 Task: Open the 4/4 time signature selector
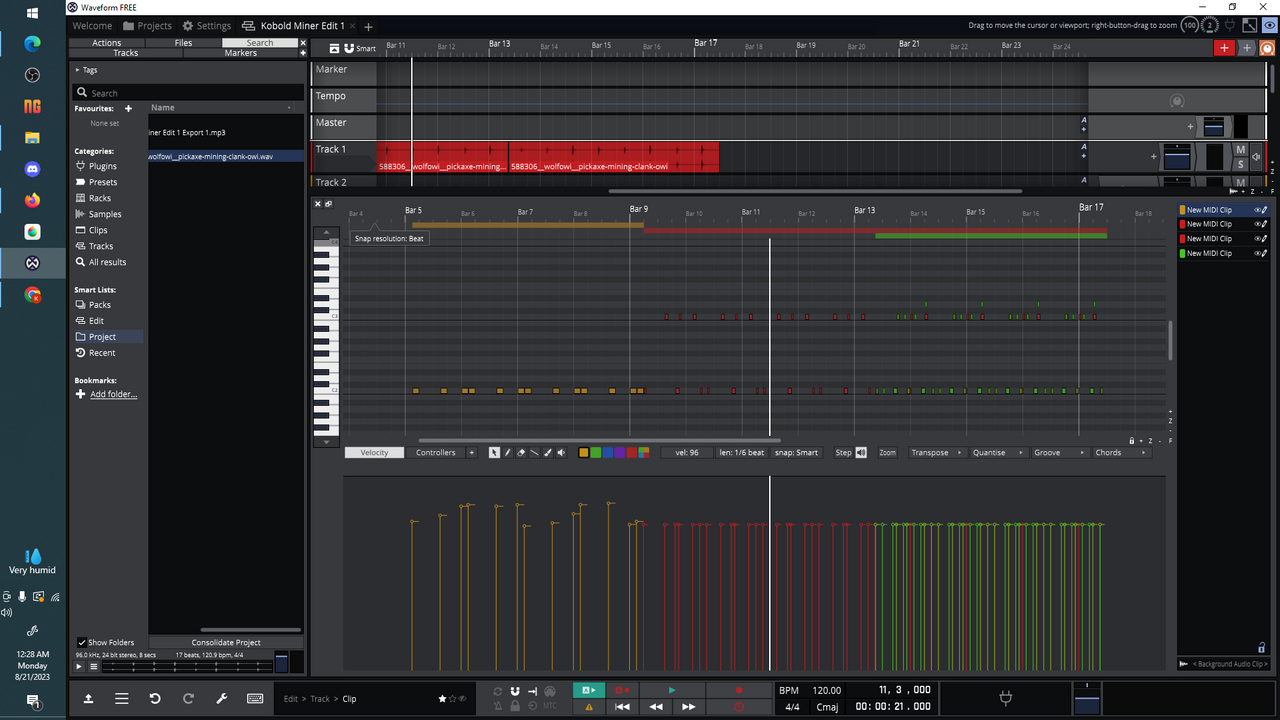(x=792, y=707)
